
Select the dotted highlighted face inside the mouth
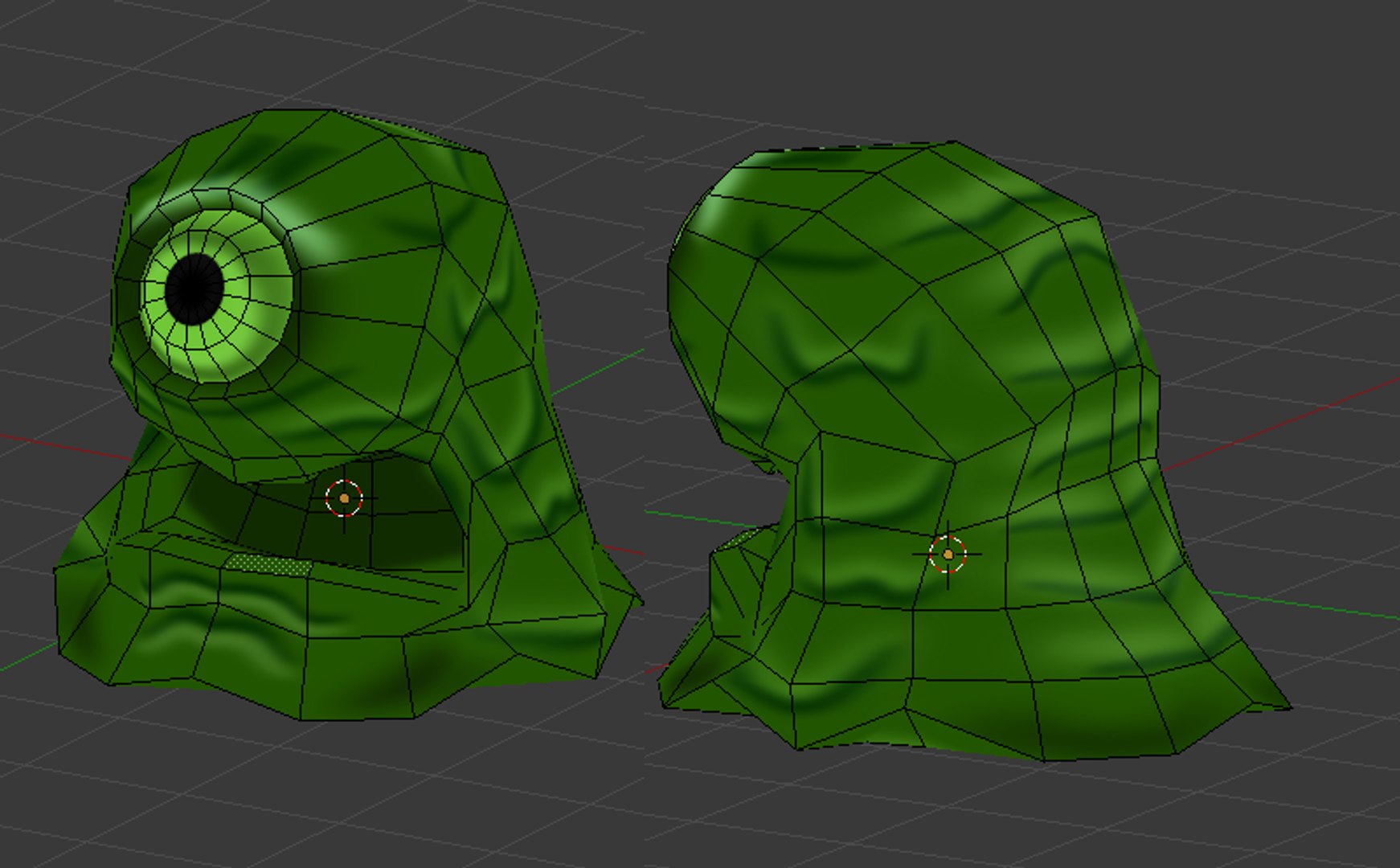269,565
